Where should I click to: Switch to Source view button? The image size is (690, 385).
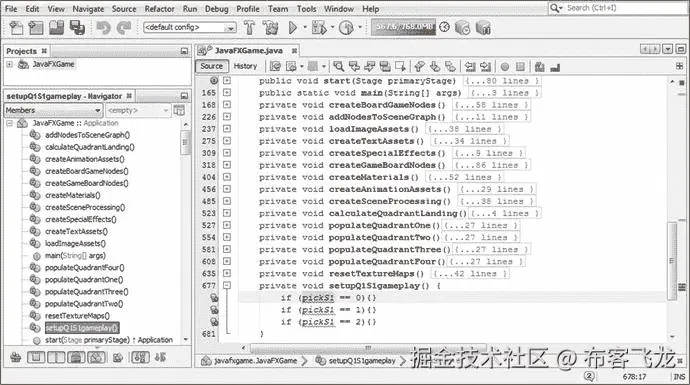pyautogui.click(x=212, y=66)
